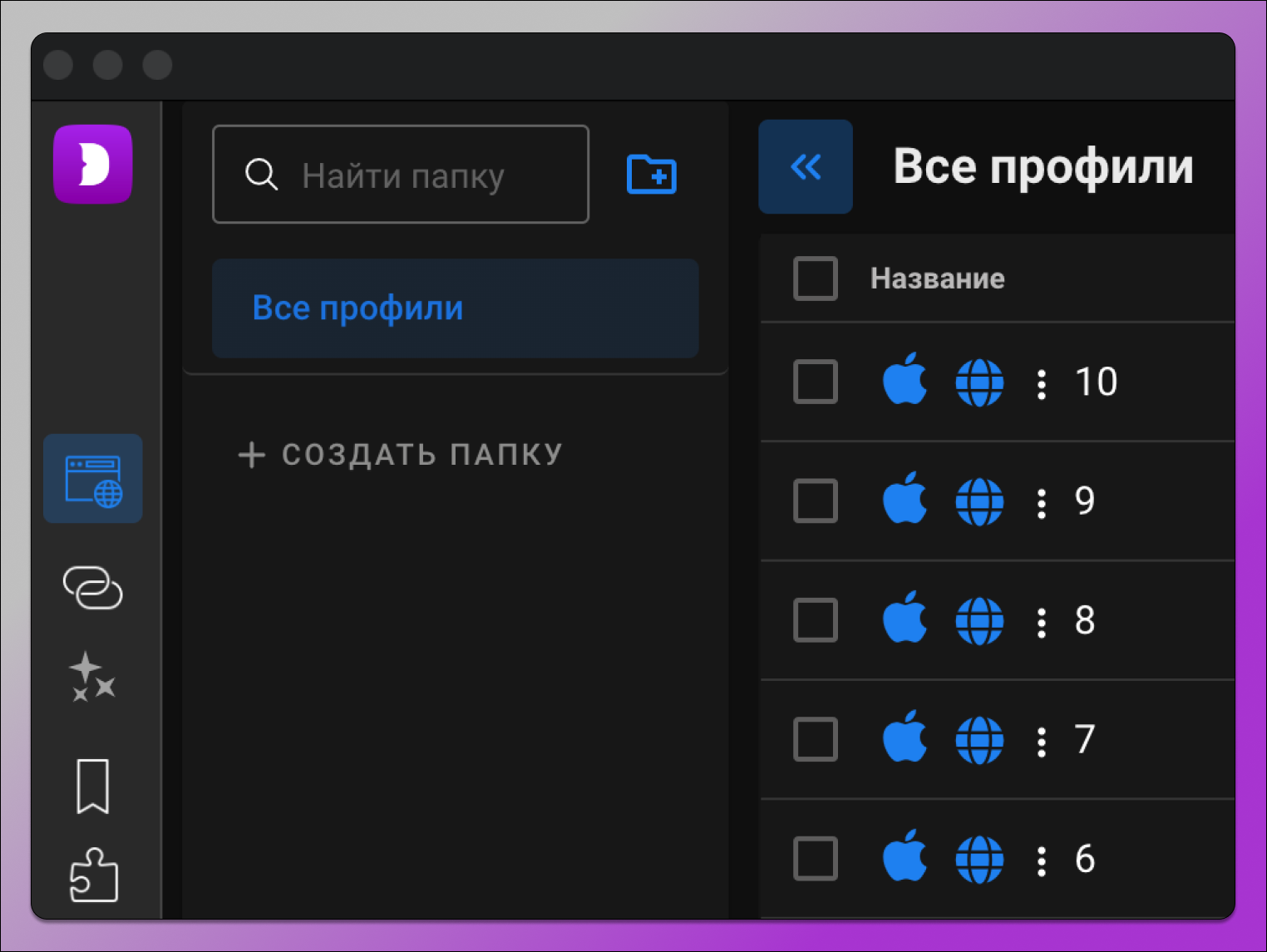Click inside the Найти папку search field

[x=407, y=175]
